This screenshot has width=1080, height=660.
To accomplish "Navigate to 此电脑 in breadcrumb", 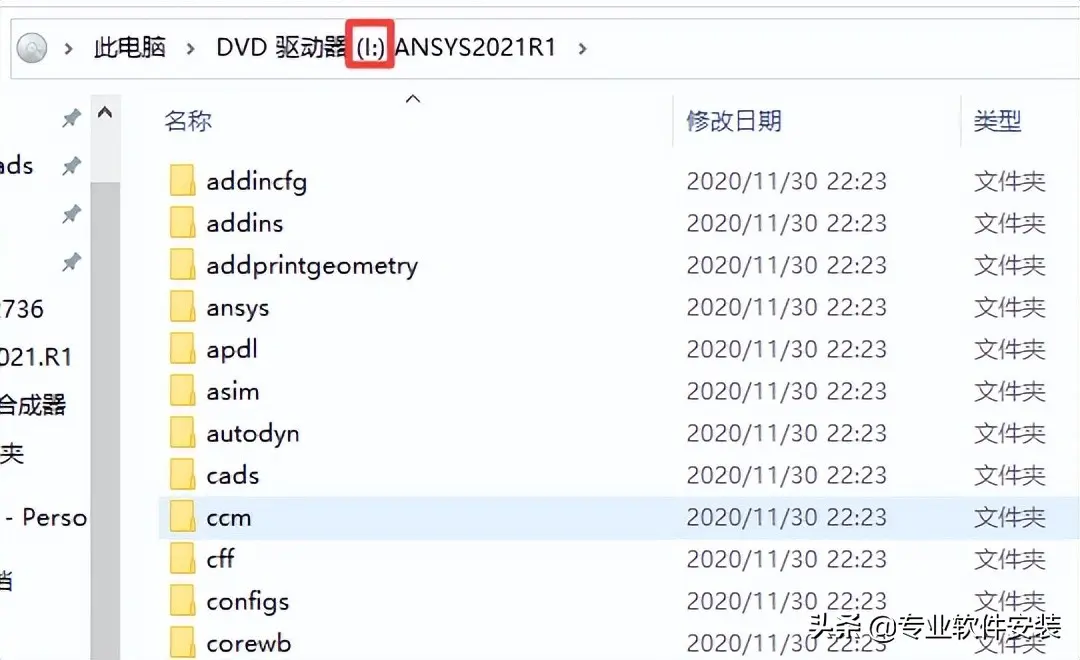I will click(x=129, y=48).
